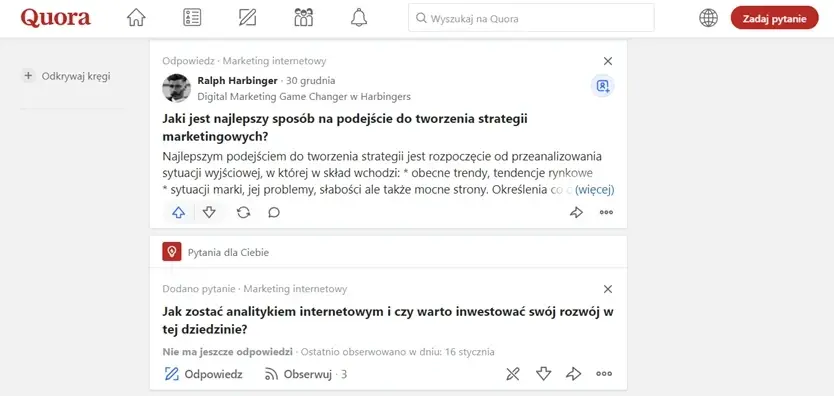Comment on Ralph Harbinger's answer
This screenshot has height=396, width=834.
click(x=274, y=213)
